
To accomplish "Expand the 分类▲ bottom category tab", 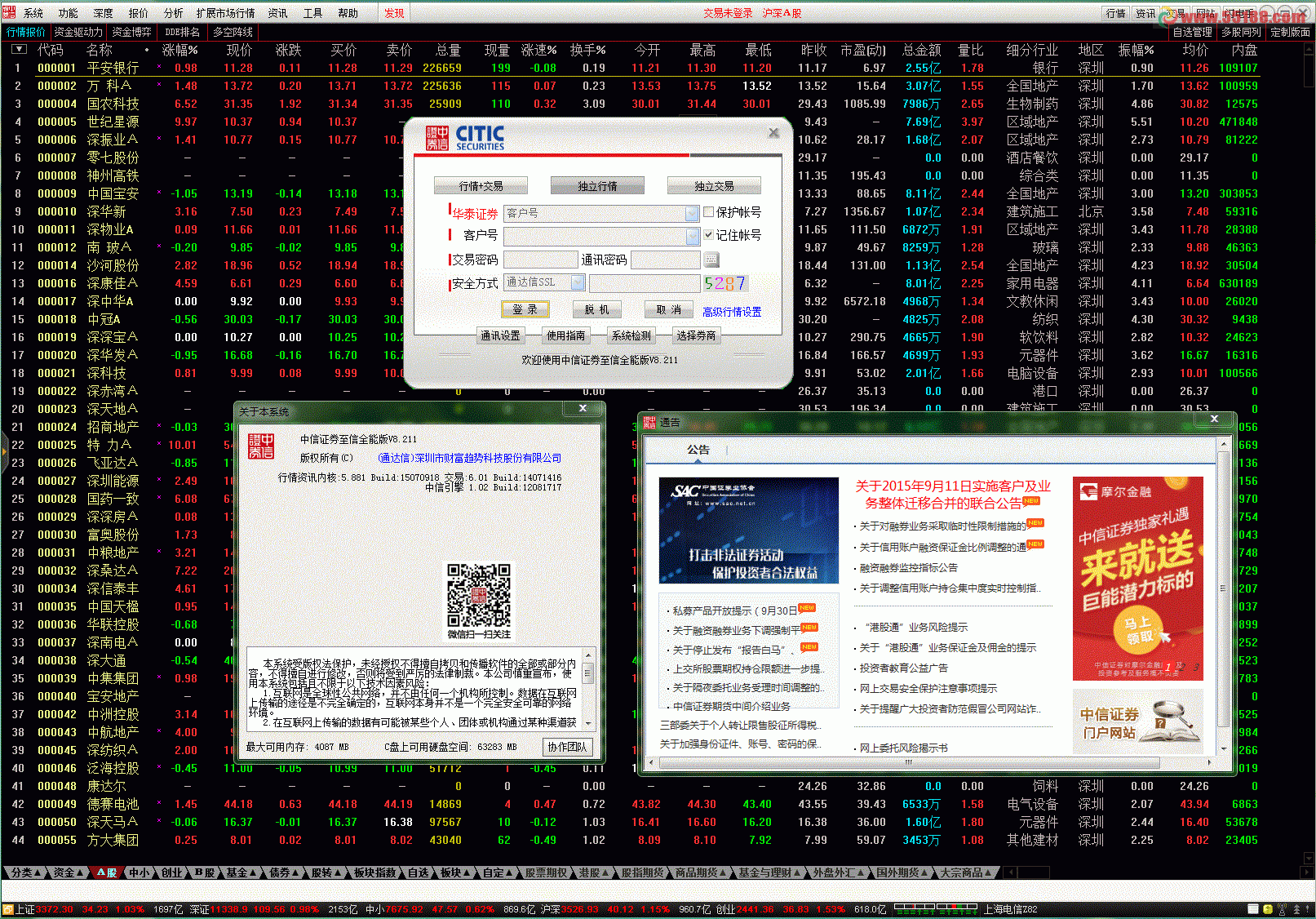I will pos(25,872).
